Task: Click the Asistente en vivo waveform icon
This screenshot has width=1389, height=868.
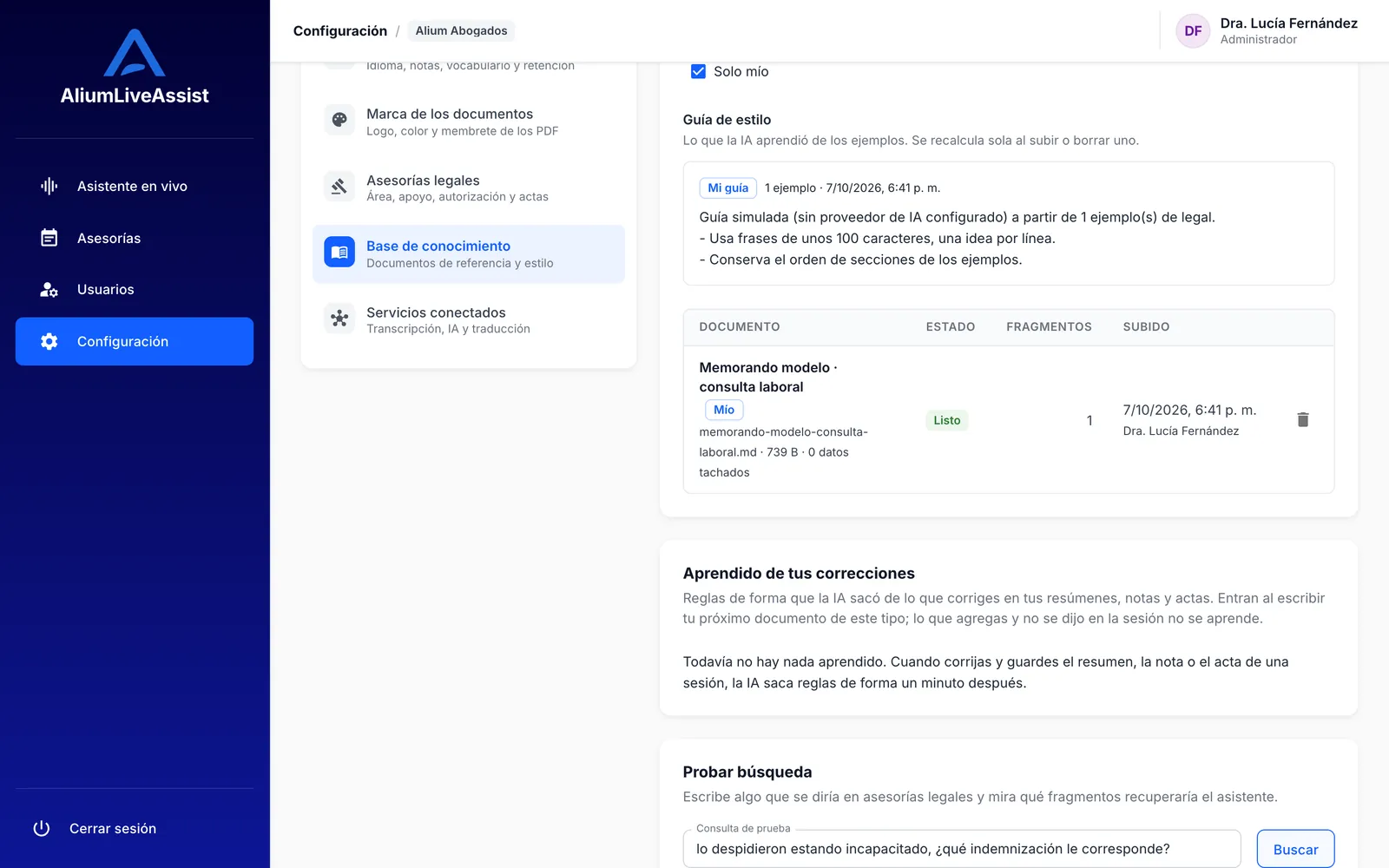Action: pos(49,186)
